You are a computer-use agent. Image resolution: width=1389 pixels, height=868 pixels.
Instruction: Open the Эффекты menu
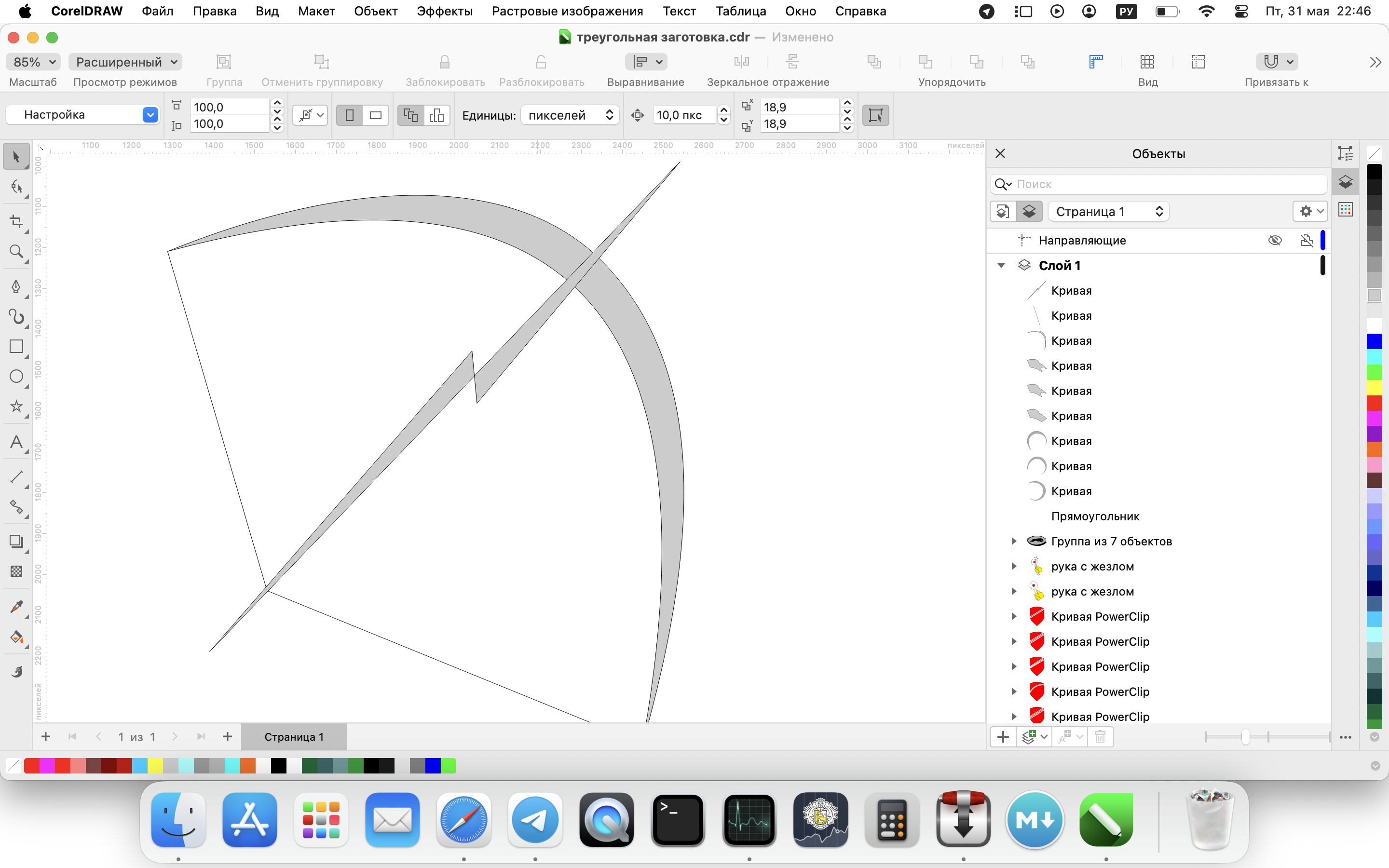click(x=444, y=11)
